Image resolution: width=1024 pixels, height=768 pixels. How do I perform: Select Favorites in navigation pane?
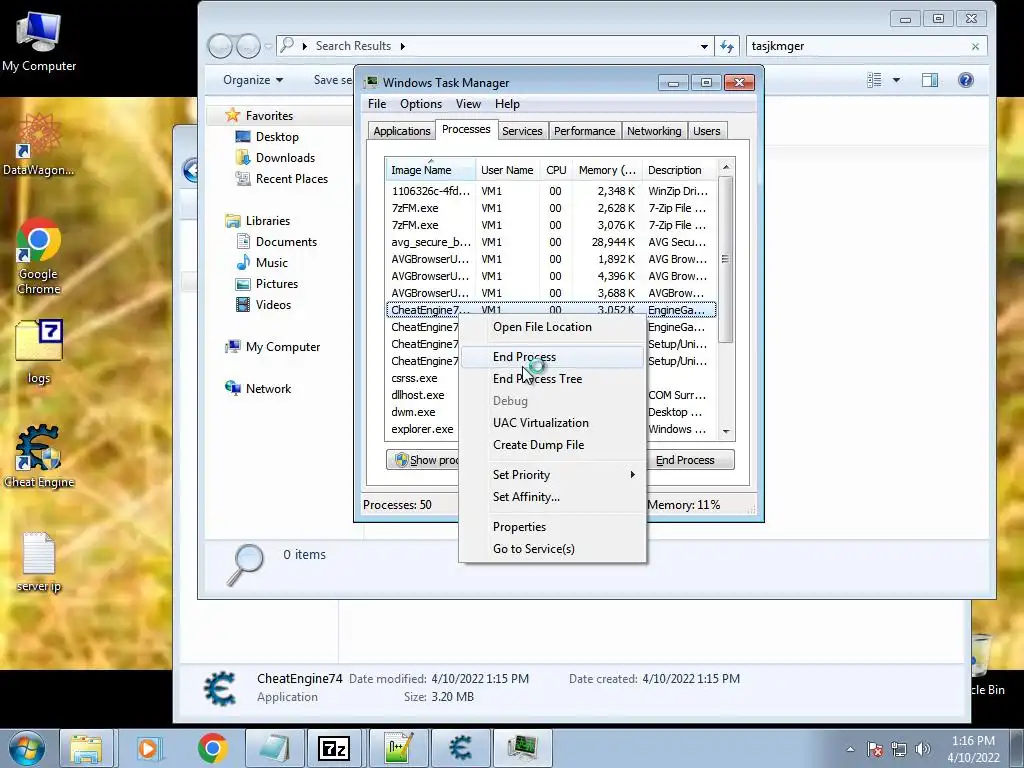pyautogui.click(x=269, y=116)
